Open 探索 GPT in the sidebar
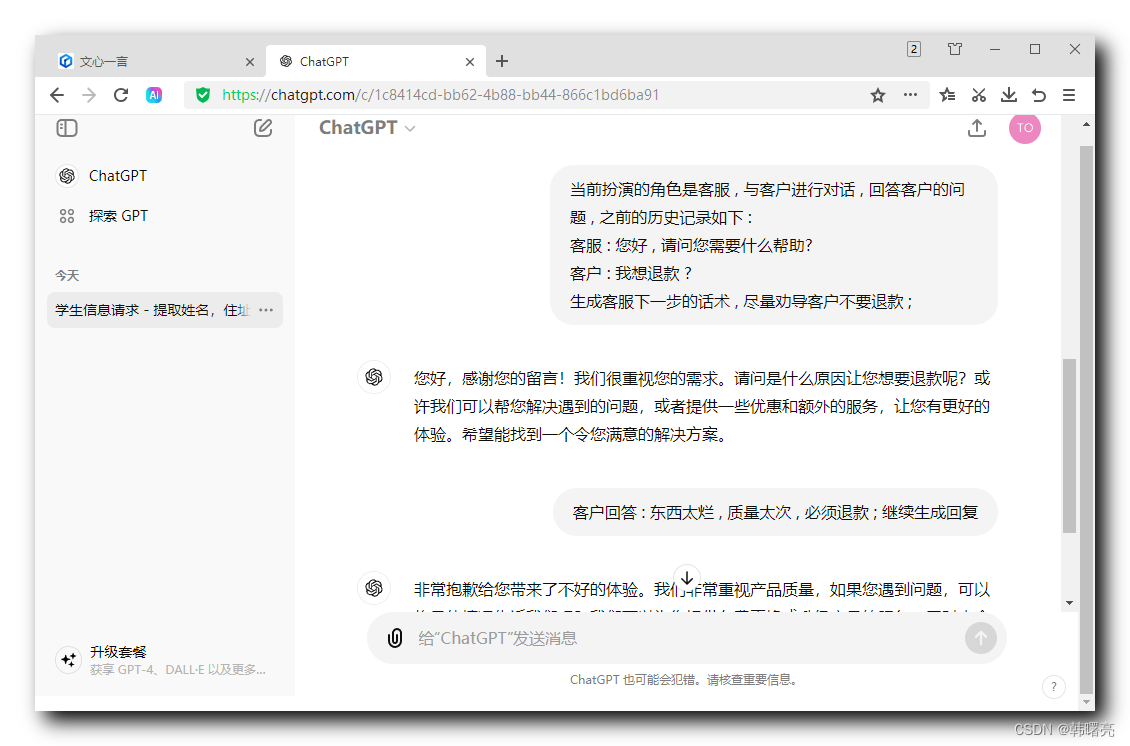 165,216
